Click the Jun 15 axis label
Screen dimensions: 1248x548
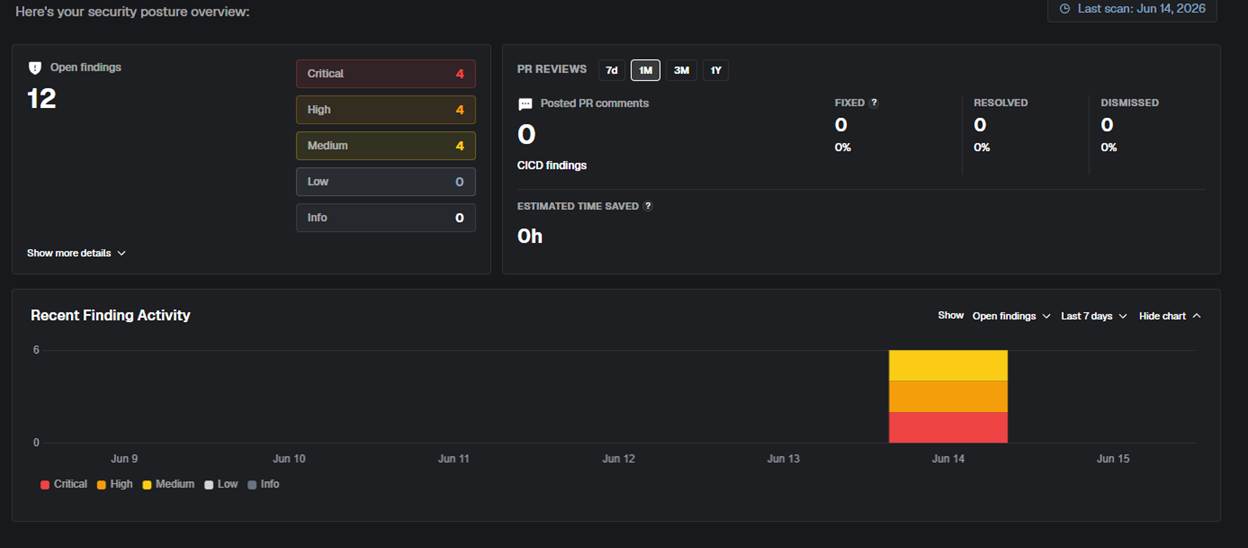pos(1113,459)
